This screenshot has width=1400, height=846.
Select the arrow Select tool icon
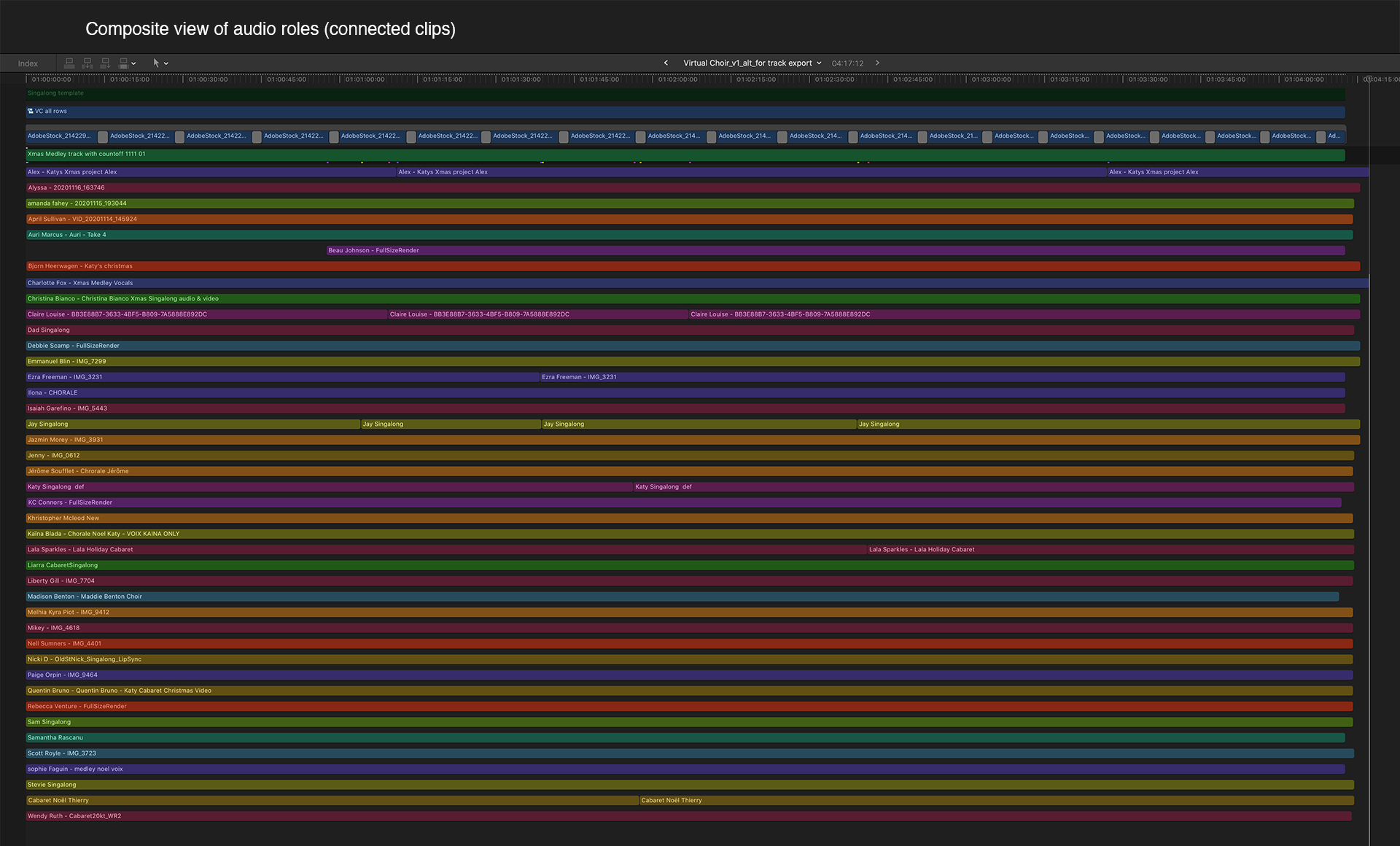(156, 63)
